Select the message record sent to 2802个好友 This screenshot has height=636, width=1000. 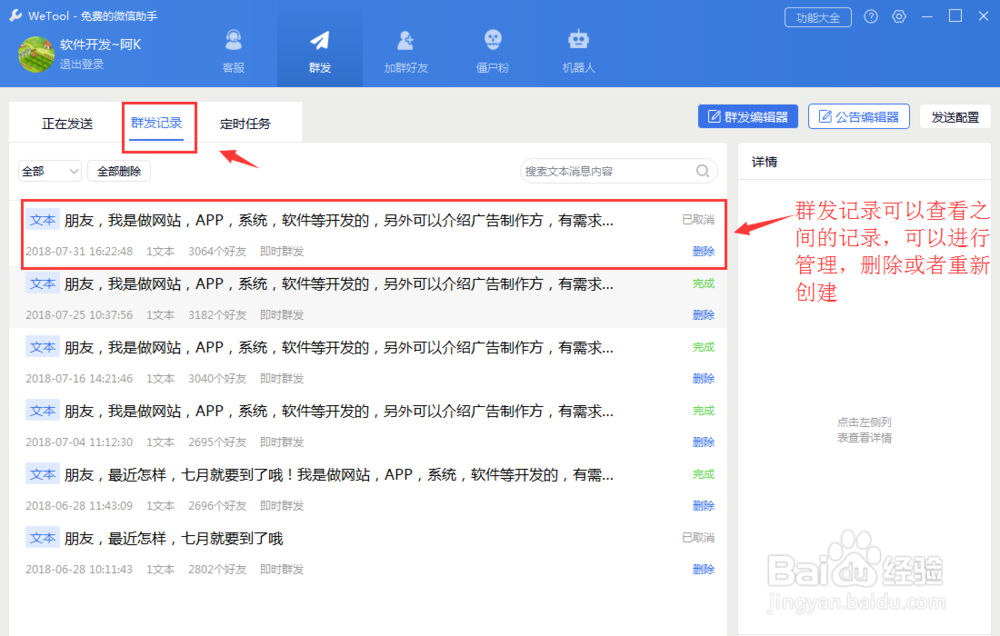point(368,552)
